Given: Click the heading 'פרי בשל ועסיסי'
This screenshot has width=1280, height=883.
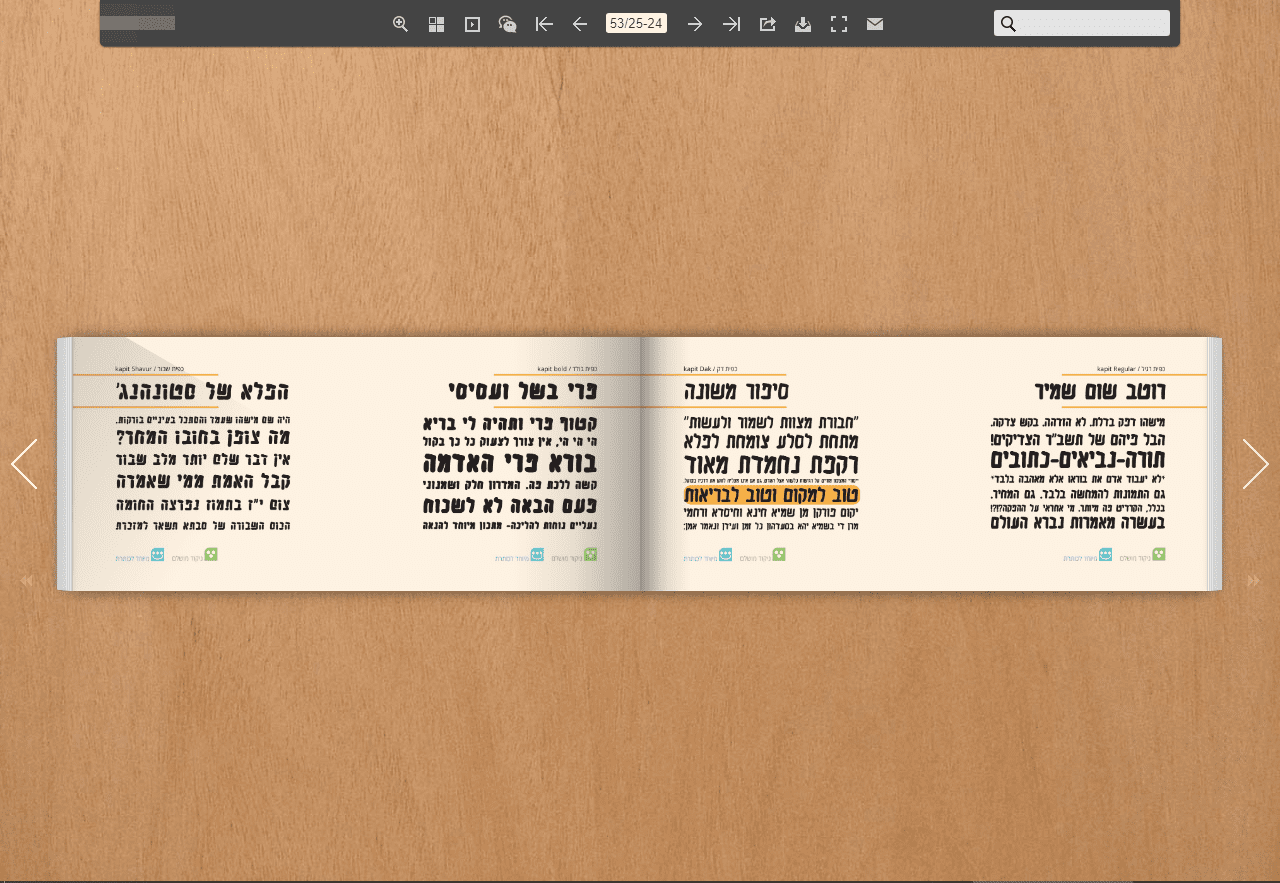Looking at the screenshot, I should tap(522, 391).
